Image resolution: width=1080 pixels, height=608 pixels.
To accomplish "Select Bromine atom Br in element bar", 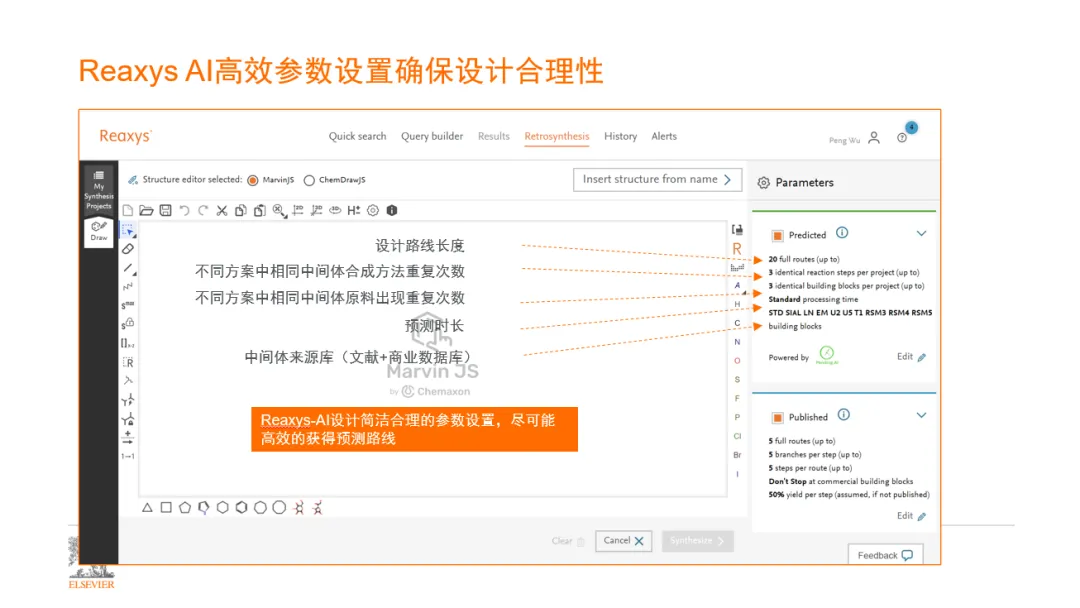I will 737,455.
